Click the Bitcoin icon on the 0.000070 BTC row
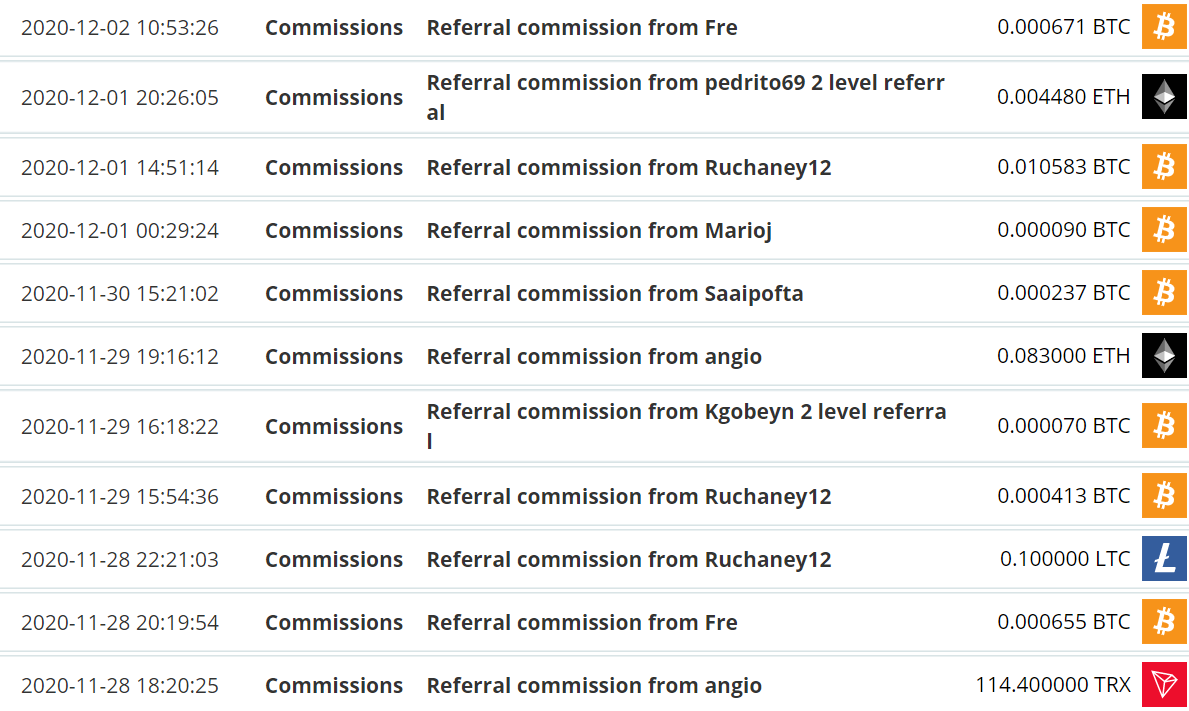 (1164, 426)
